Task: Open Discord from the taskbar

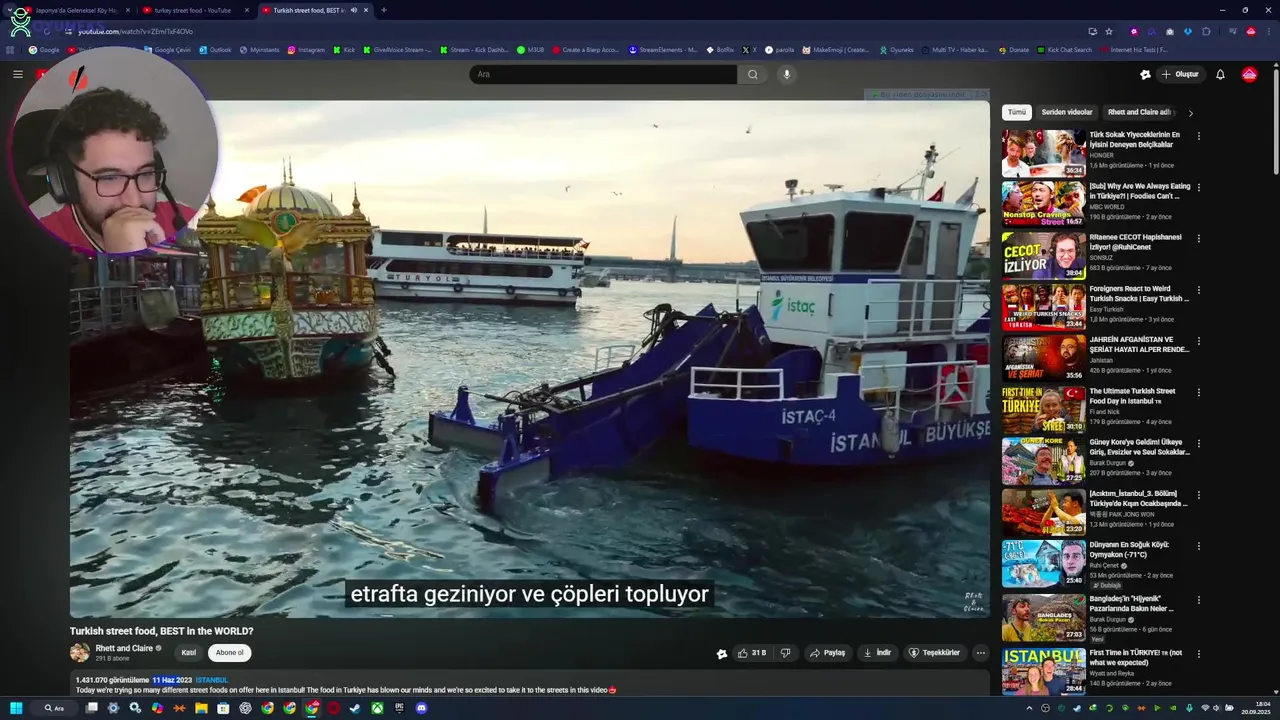Action: [421, 708]
